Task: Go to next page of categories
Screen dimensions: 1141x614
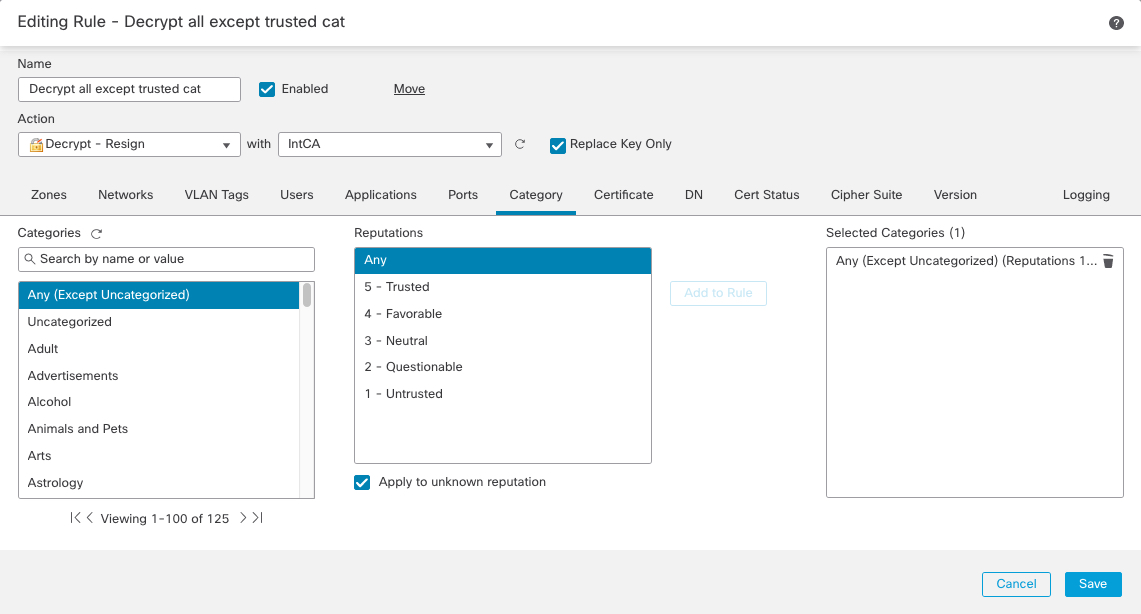Action: (x=243, y=518)
